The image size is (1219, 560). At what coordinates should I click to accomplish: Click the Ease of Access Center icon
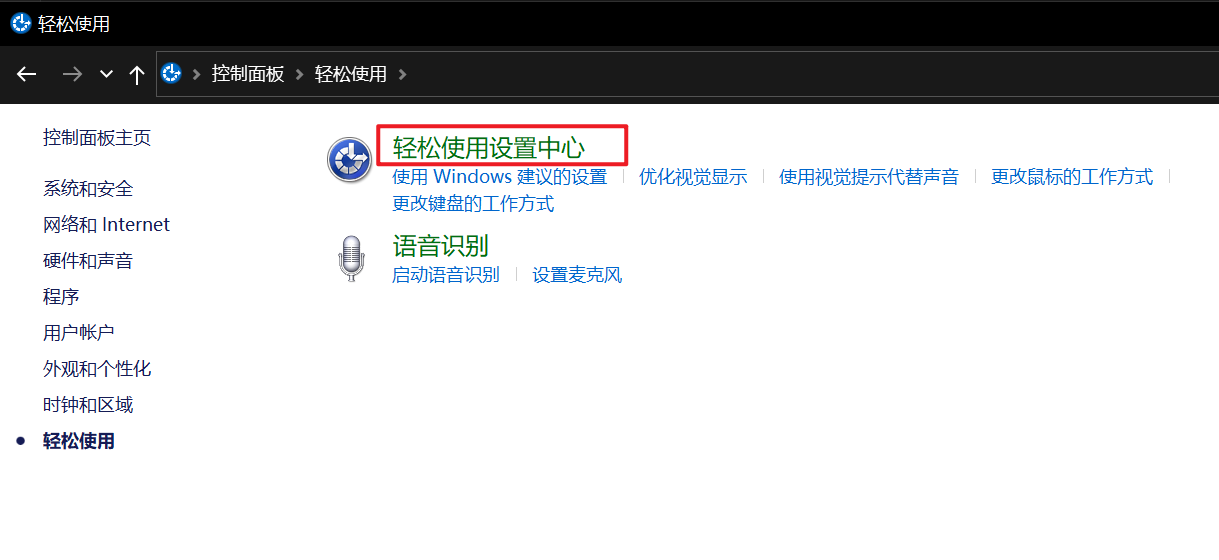tap(350, 160)
